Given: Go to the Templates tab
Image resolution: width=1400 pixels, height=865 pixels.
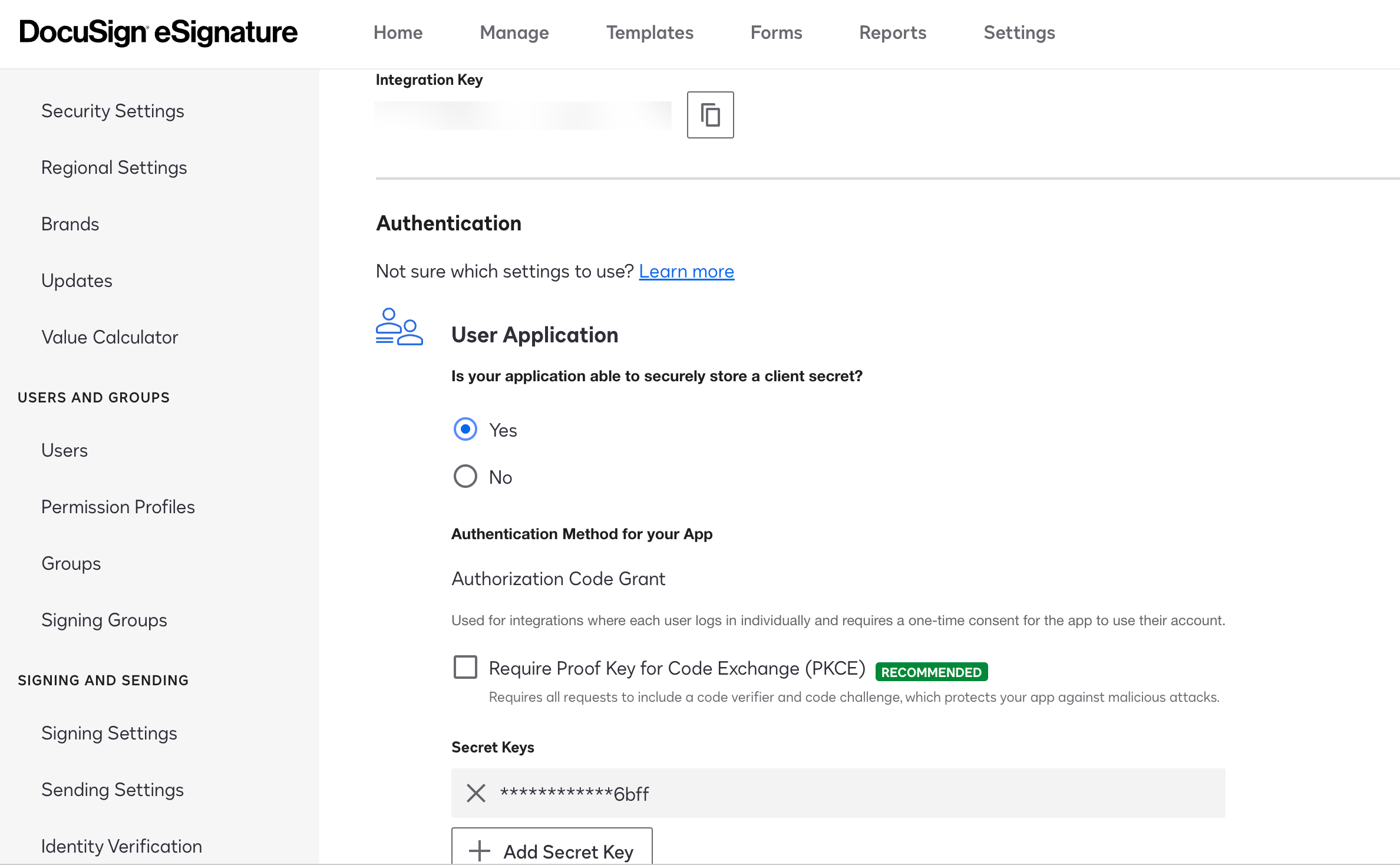Looking at the screenshot, I should coord(649,32).
